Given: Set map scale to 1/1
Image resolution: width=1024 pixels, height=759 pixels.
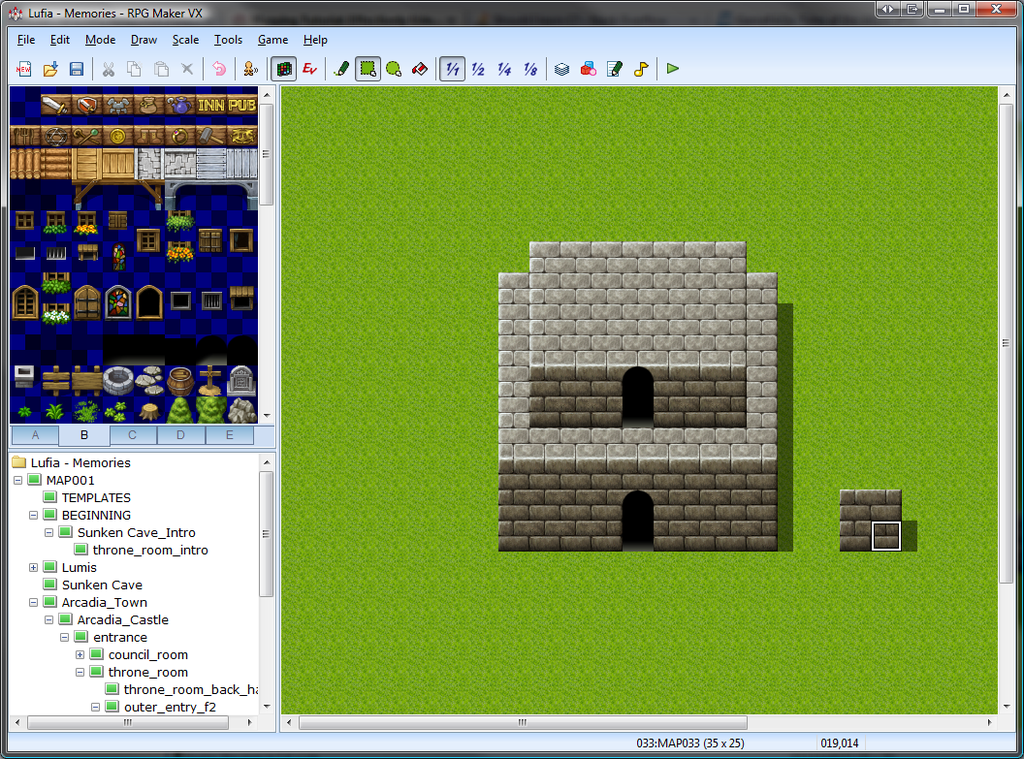Looking at the screenshot, I should point(452,69).
